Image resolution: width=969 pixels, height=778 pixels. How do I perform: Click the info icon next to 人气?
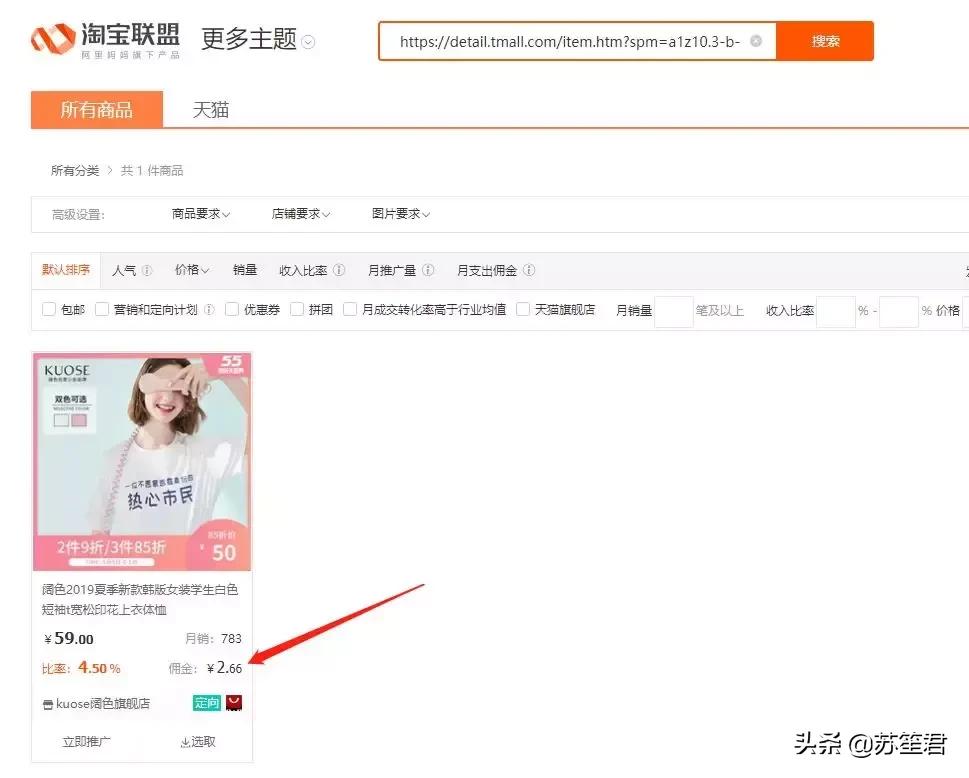click(147, 270)
